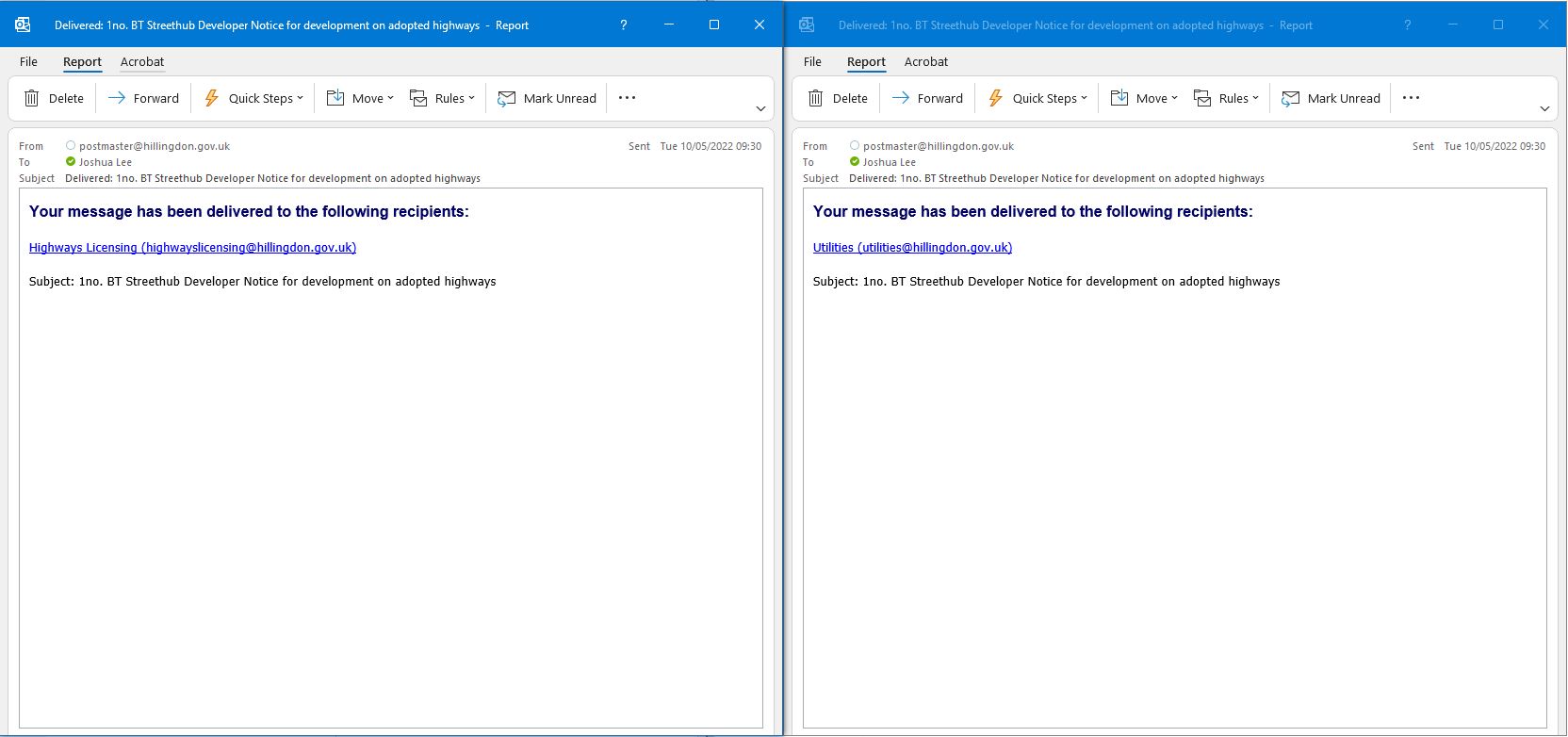Expand Quick Steps dropdown in right window

1084,98
